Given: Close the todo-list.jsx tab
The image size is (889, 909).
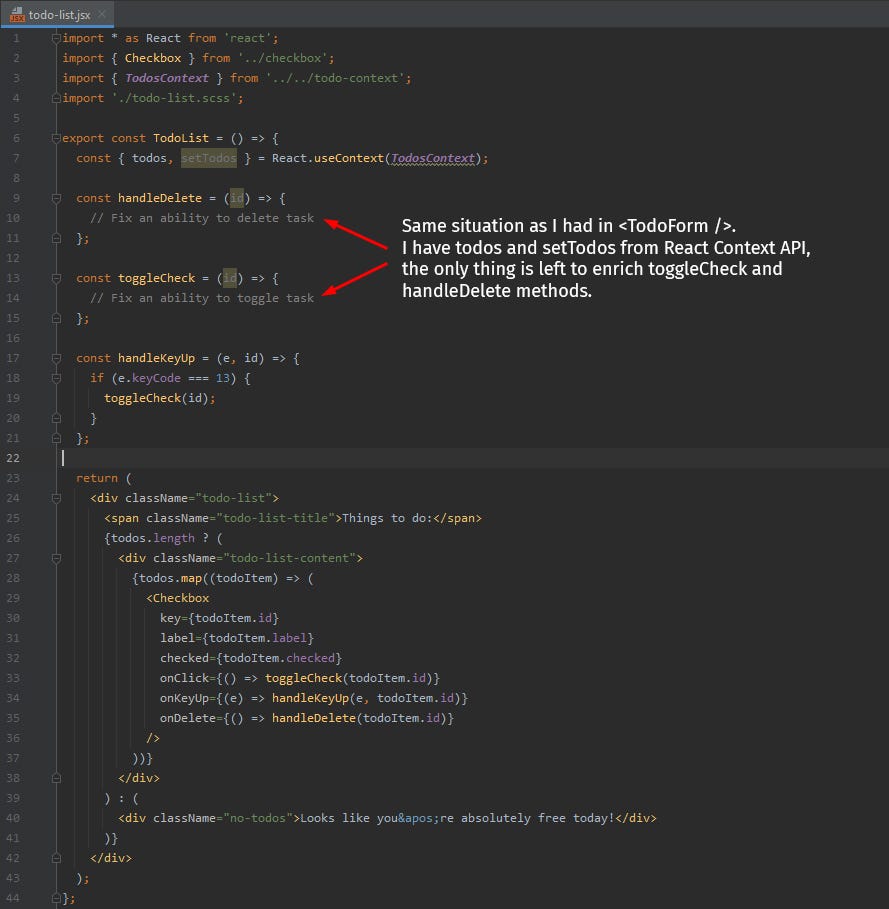Looking at the screenshot, I should [103, 15].
